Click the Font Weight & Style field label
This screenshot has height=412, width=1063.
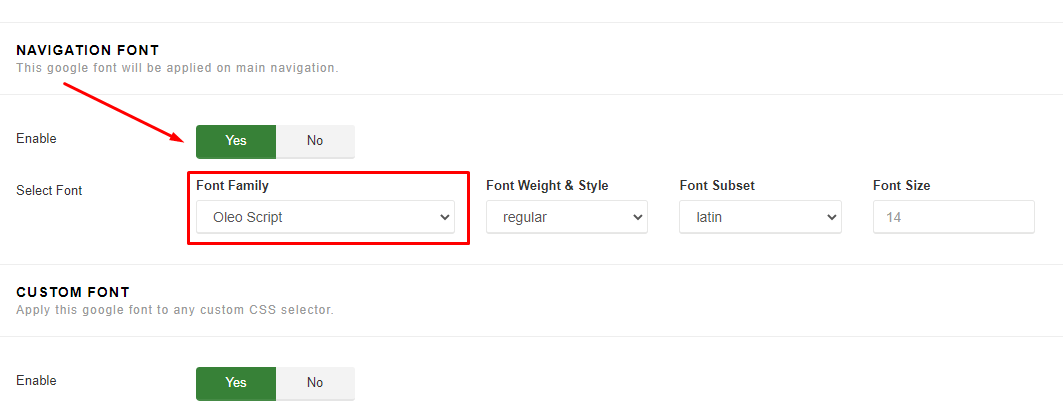click(x=547, y=185)
